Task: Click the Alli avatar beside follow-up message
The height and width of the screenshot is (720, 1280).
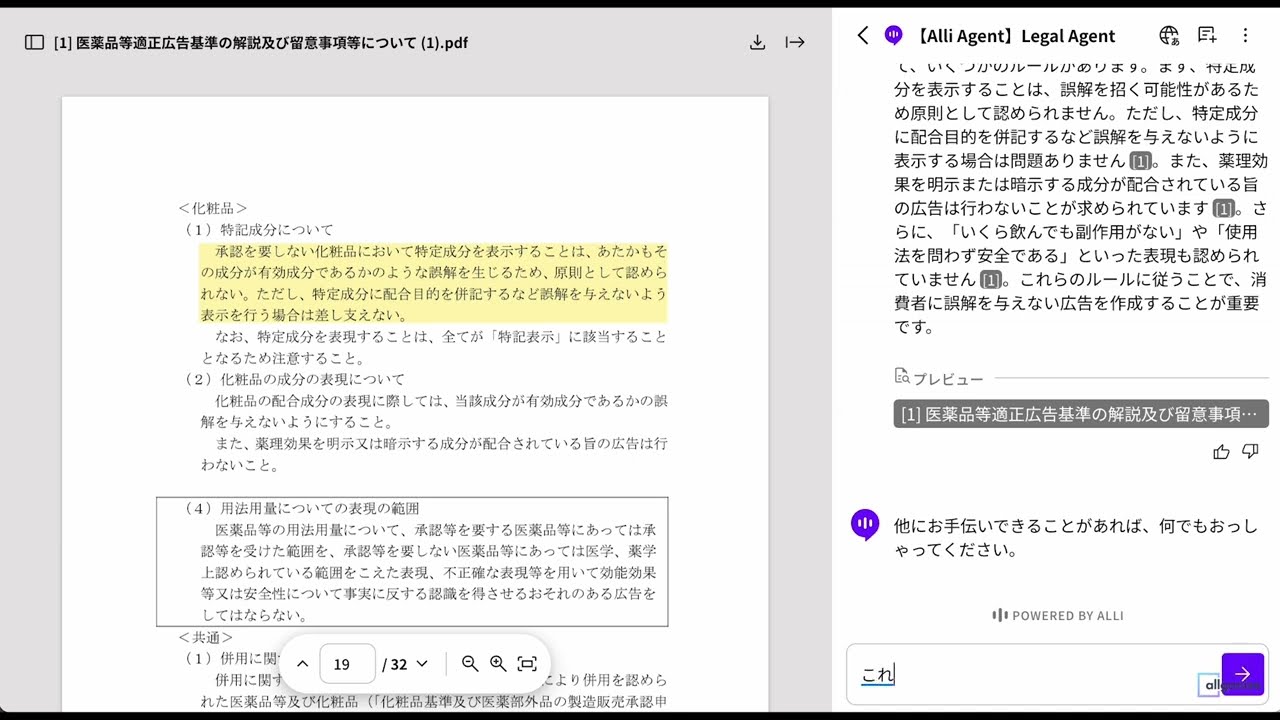Action: (x=865, y=524)
